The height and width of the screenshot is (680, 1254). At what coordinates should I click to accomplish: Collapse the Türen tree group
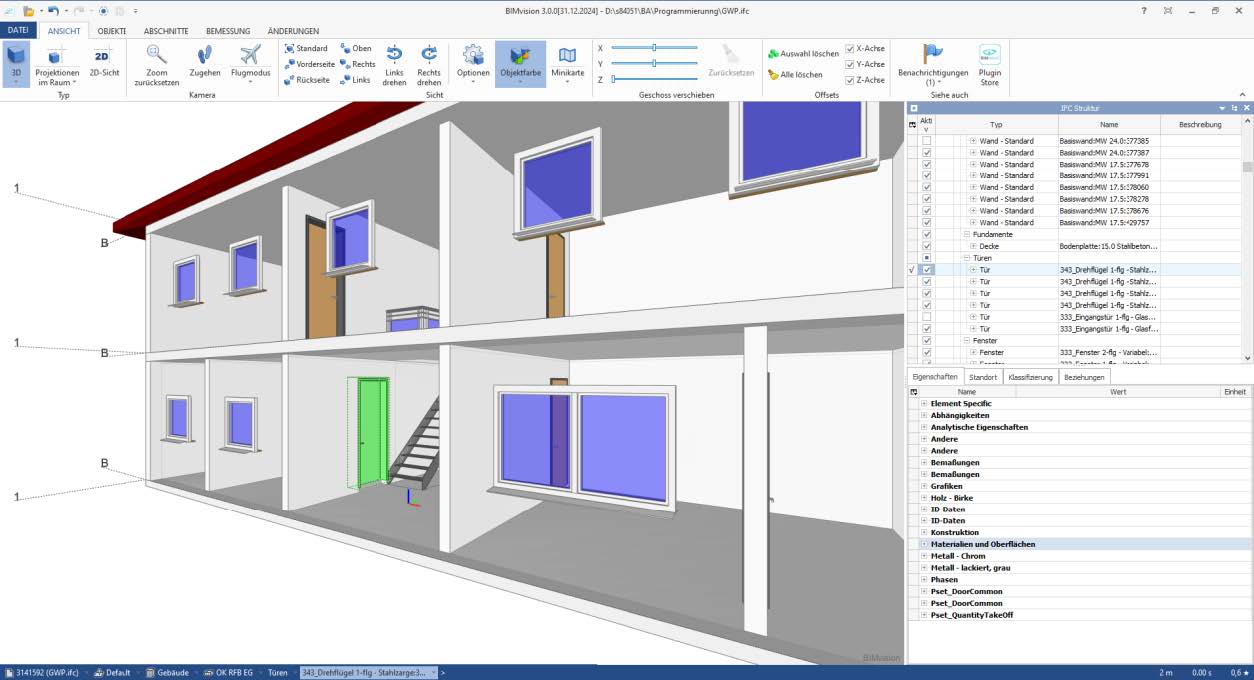(x=967, y=258)
